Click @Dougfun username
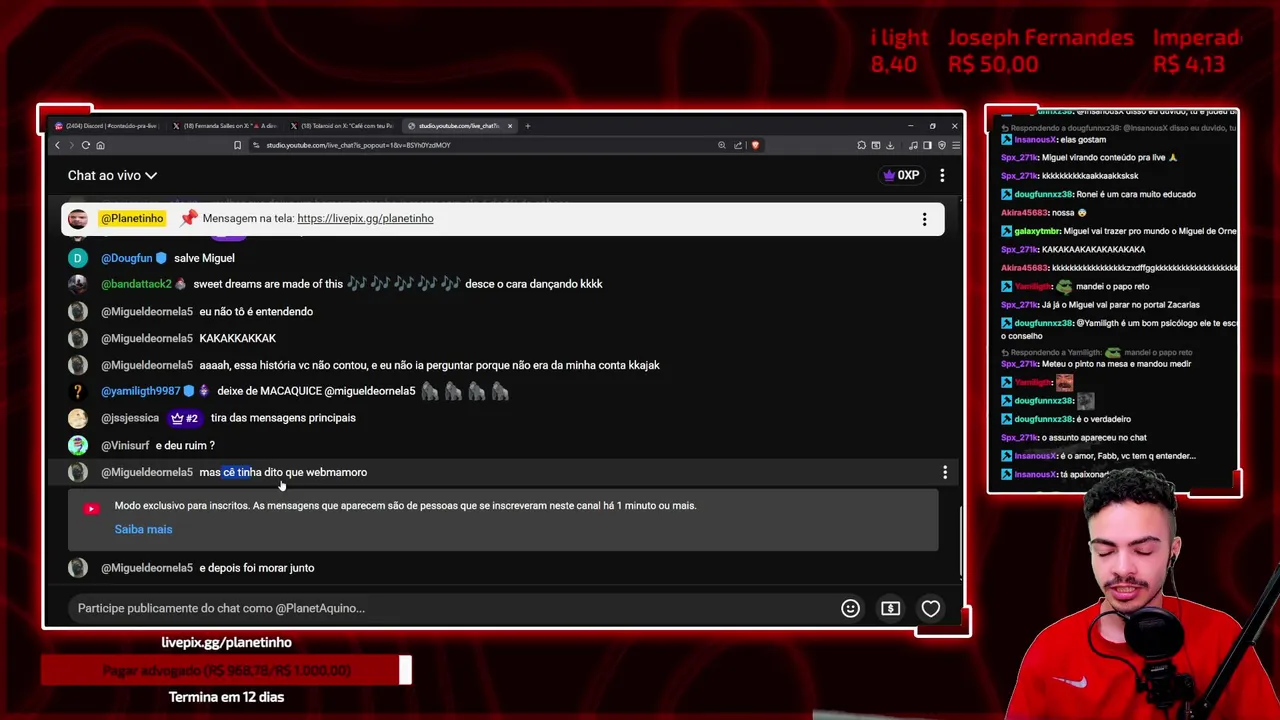Viewport: 1280px width, 720px height. click(127, 258)
